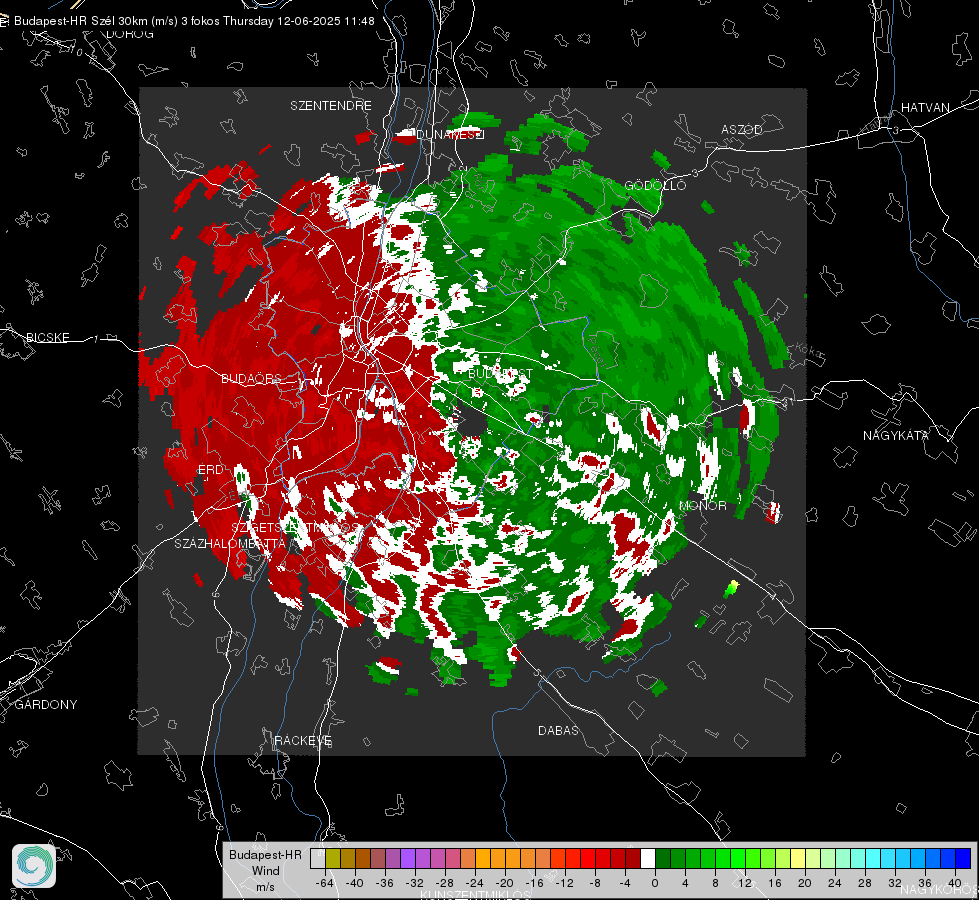
Task: Select the light gray legend swatch
Action: (x=318, y=859)
